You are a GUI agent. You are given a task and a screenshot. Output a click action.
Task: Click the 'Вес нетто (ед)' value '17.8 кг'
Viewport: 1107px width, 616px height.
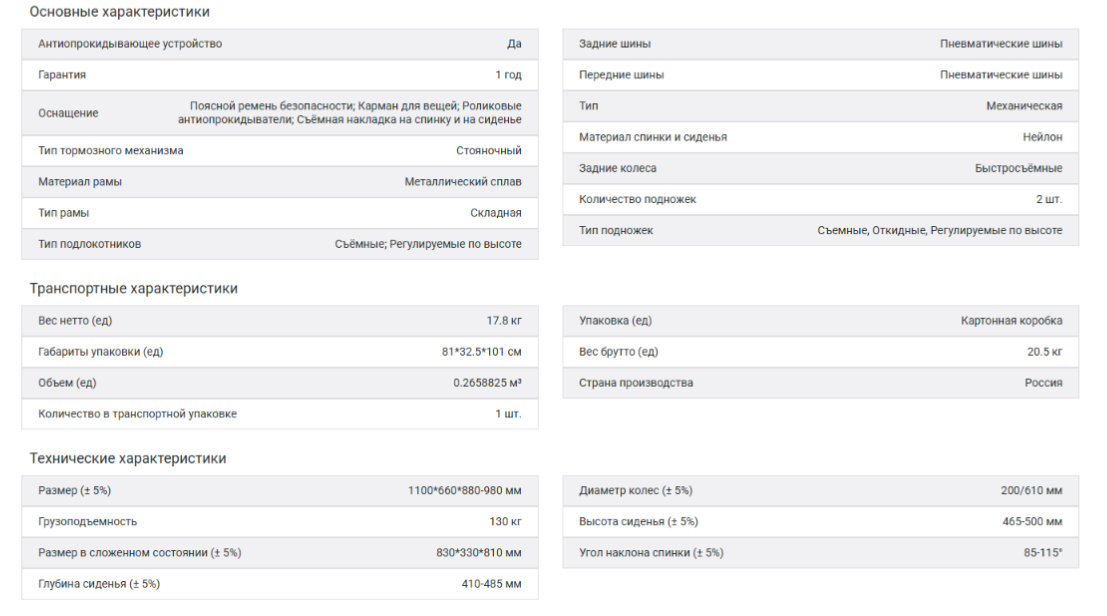point(504,321)
